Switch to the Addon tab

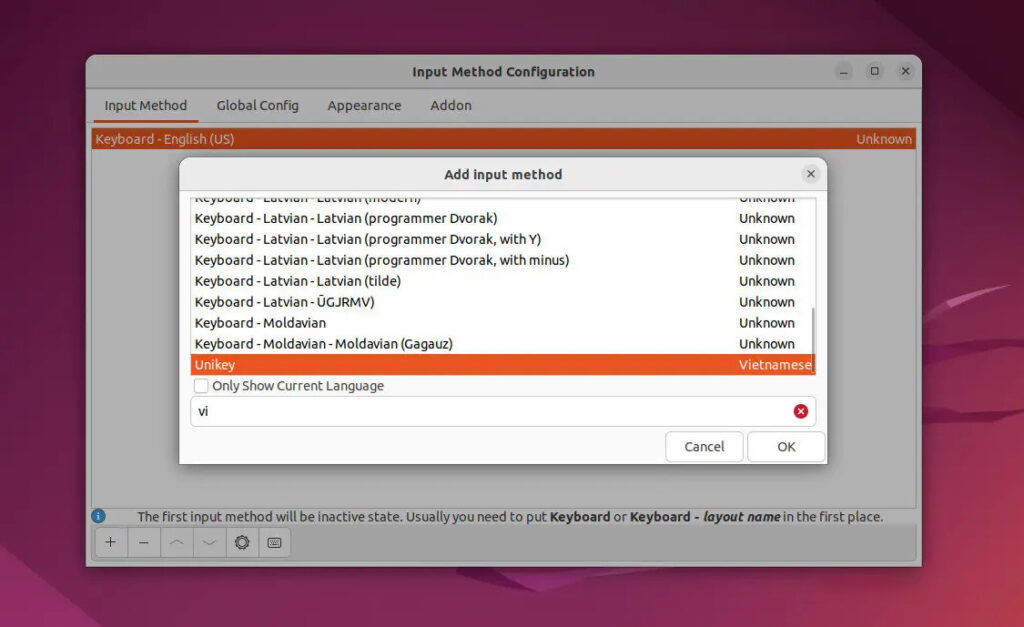[x=450, y=105]
